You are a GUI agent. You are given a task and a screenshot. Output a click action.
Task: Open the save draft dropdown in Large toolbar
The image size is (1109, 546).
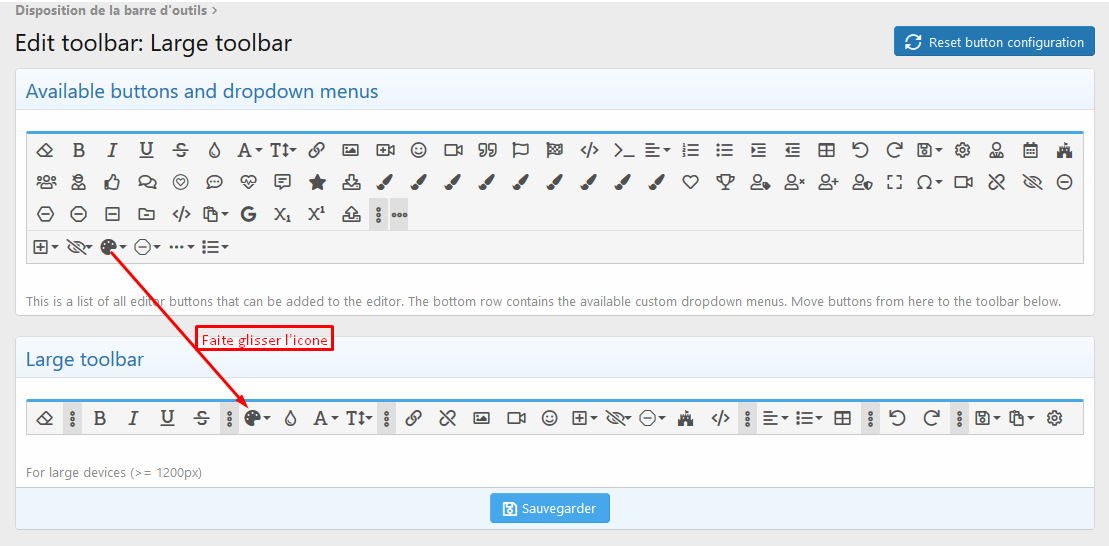pyautogui.click(x=987, y=419)
